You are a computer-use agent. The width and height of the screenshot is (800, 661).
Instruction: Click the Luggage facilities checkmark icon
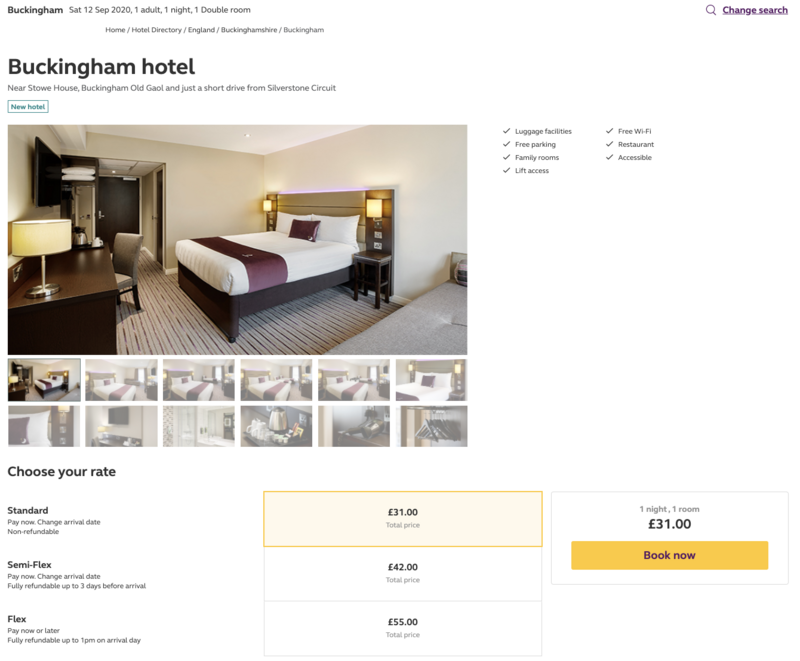[x=506, y=131]
